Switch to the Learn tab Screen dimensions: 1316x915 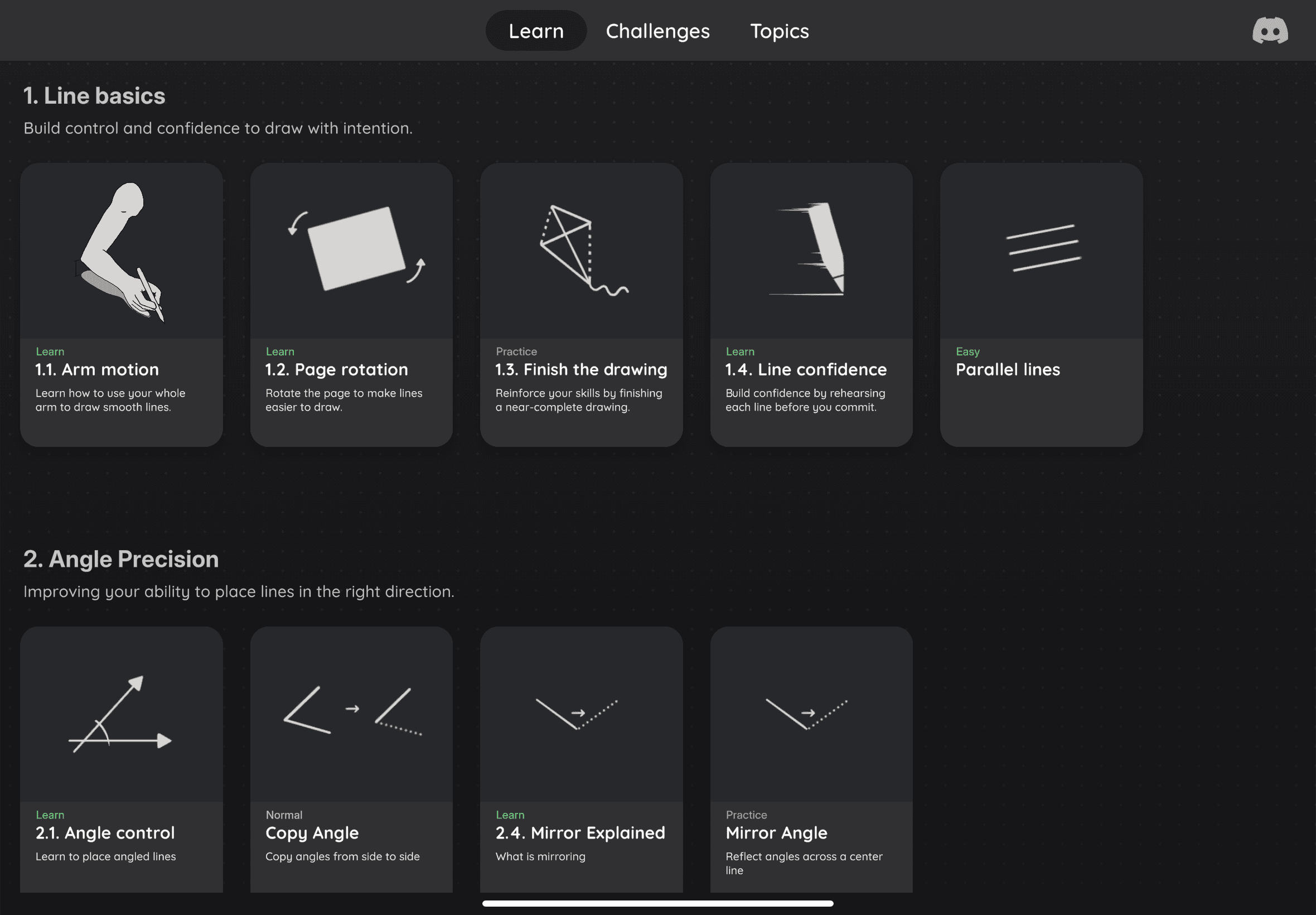[x=536, y=30]
